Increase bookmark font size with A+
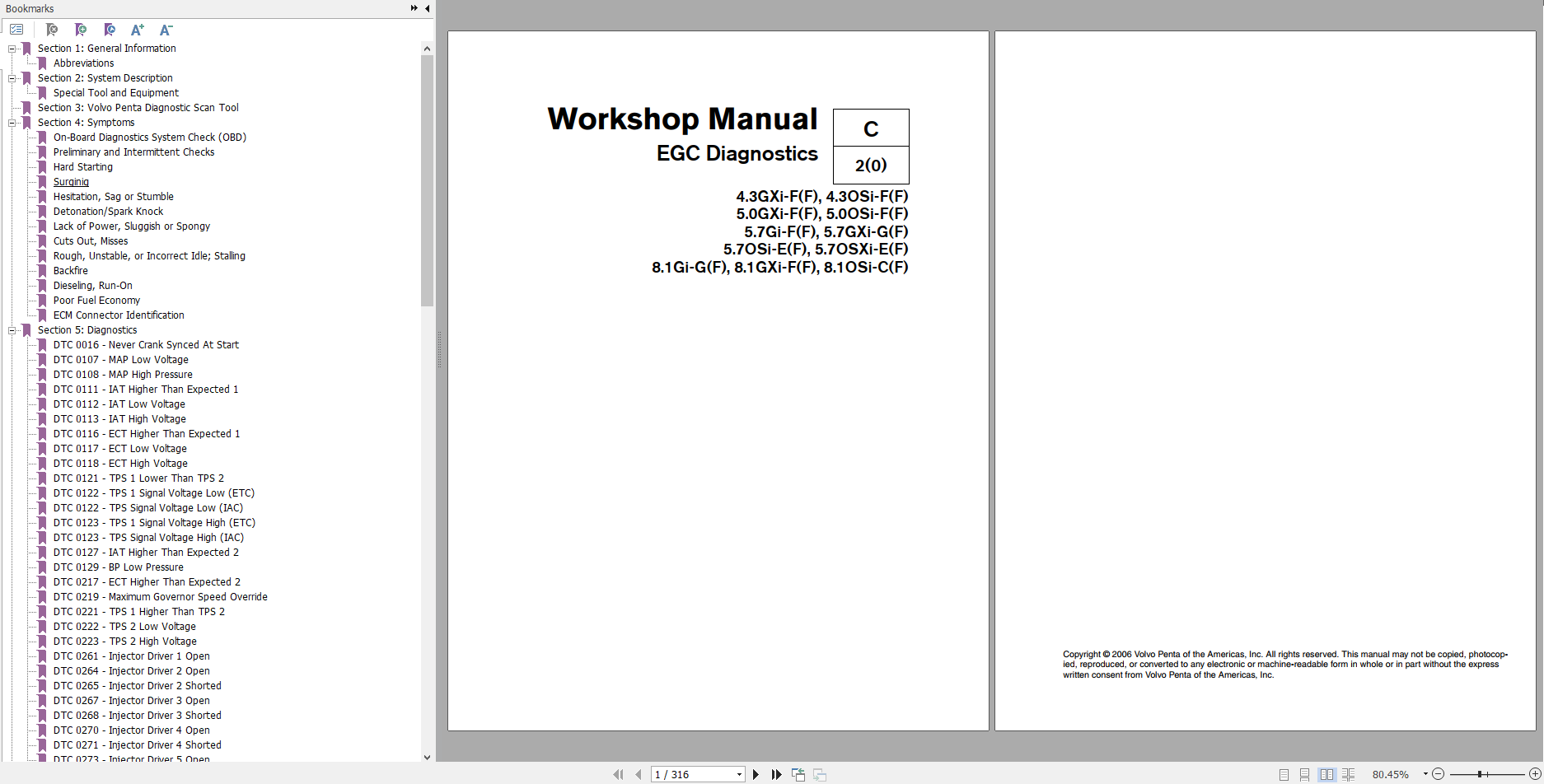Image resolution: width=1544 pixels, height=784 pixels. (138, 30)
